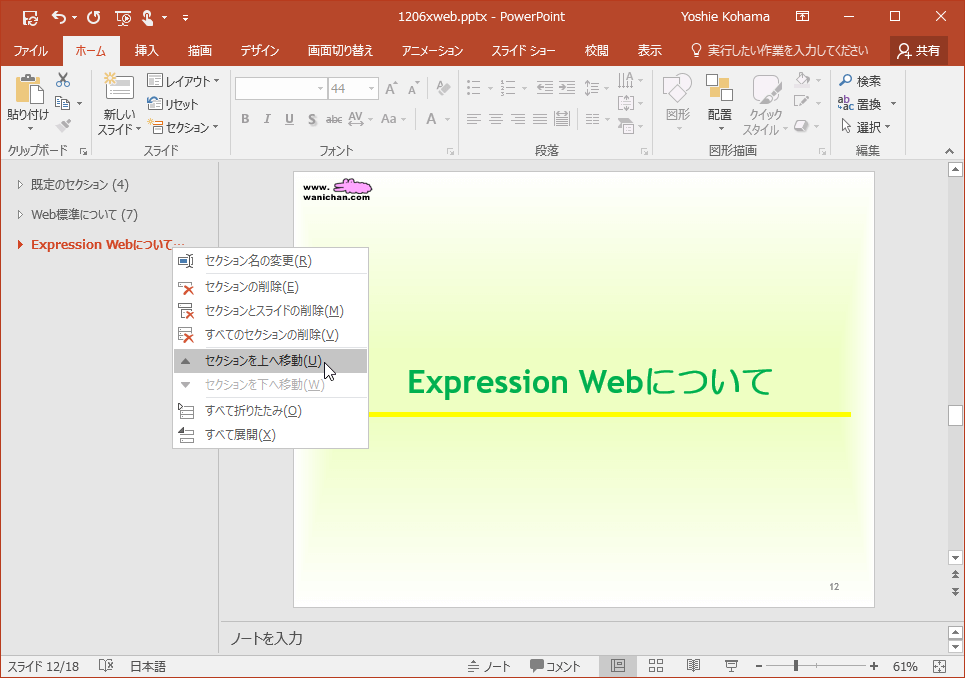Open the Layout (レイアウト) dropdown
The width and height of the screenshot is (965, 678).
point(183,81)
